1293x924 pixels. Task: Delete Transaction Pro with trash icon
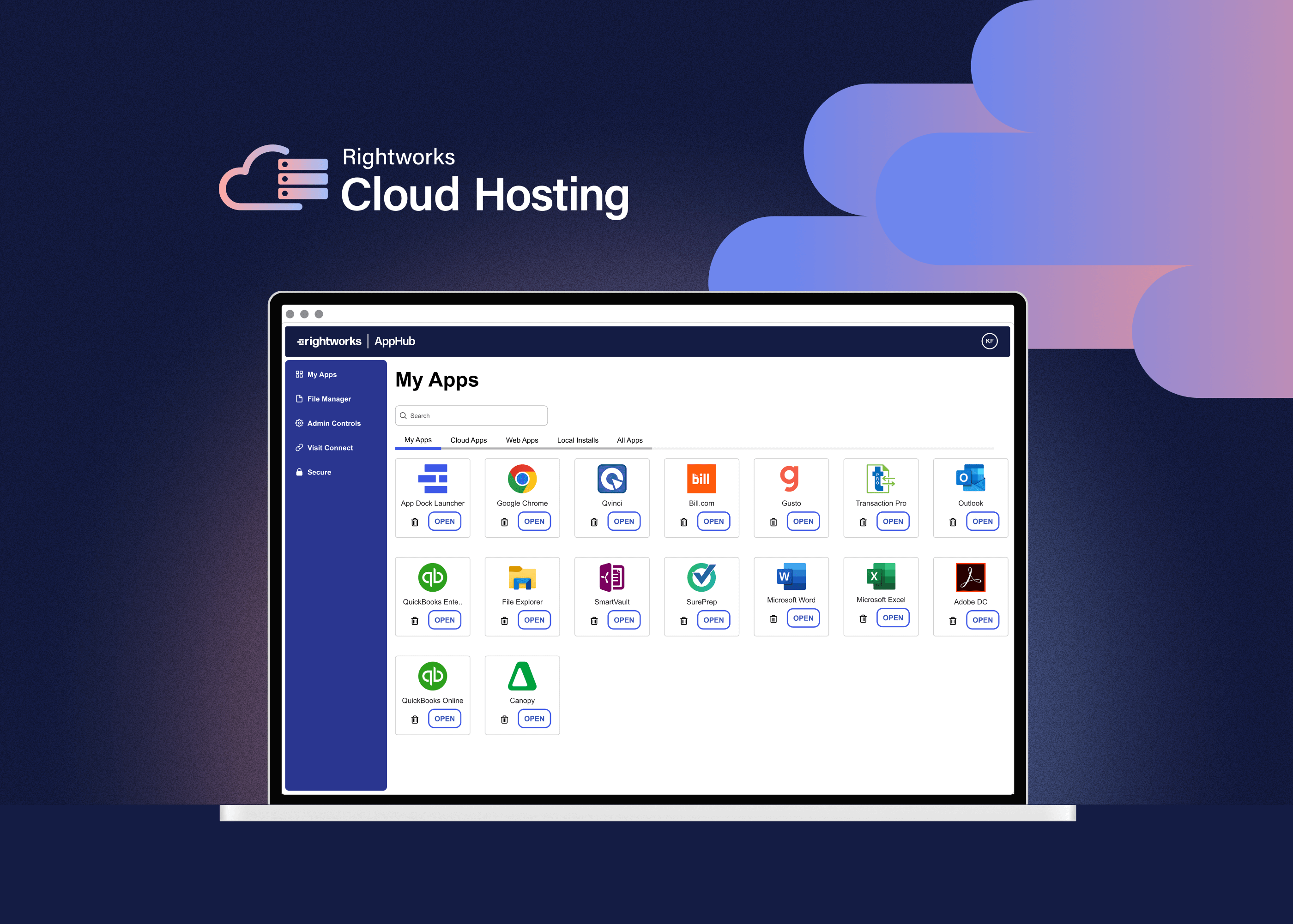pyautogui.click(x=863, y=522)
